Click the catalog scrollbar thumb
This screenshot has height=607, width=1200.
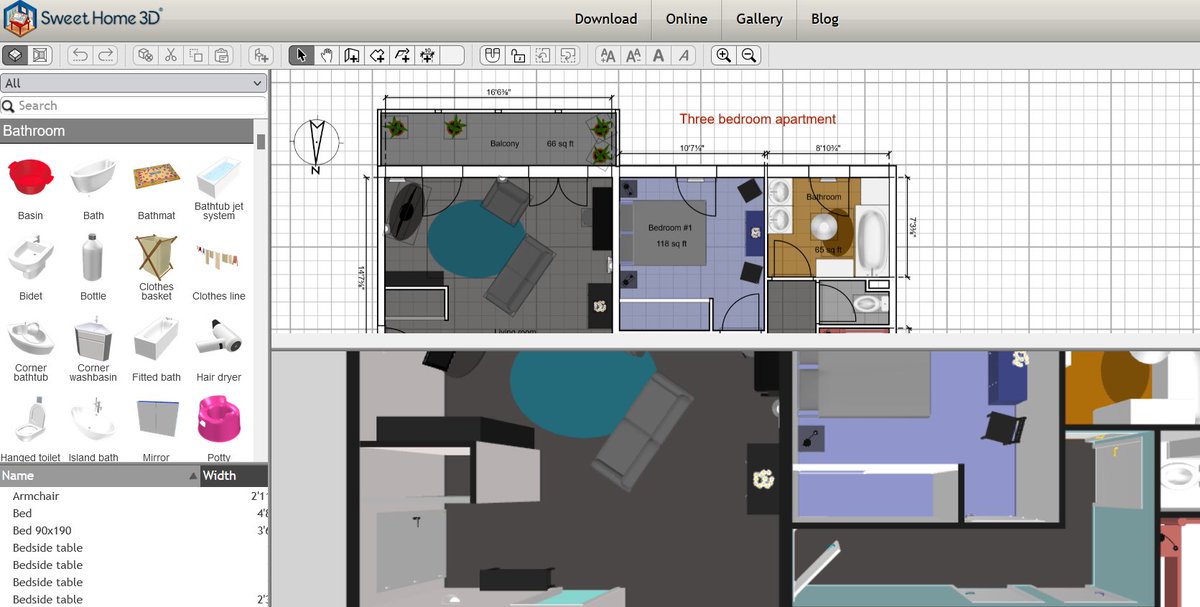[x=262, y=141]
